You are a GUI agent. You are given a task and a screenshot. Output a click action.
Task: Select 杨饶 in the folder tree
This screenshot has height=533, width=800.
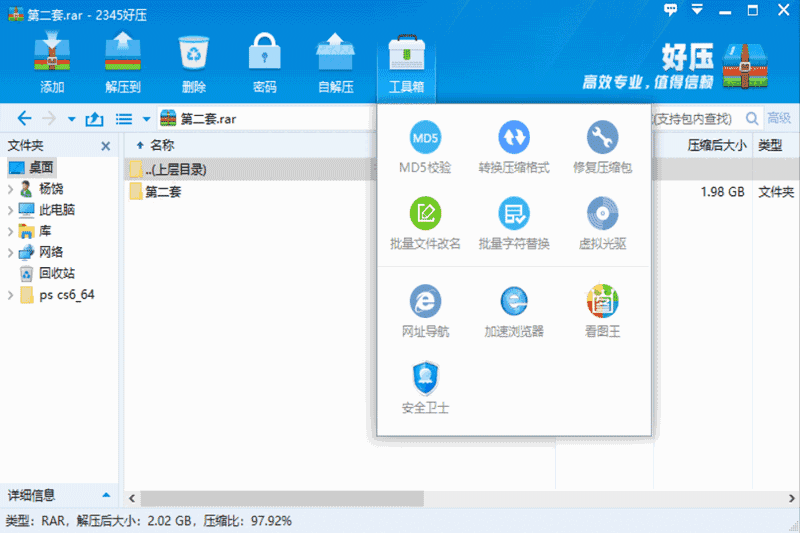pyautogui.click(x=41, y=189)
